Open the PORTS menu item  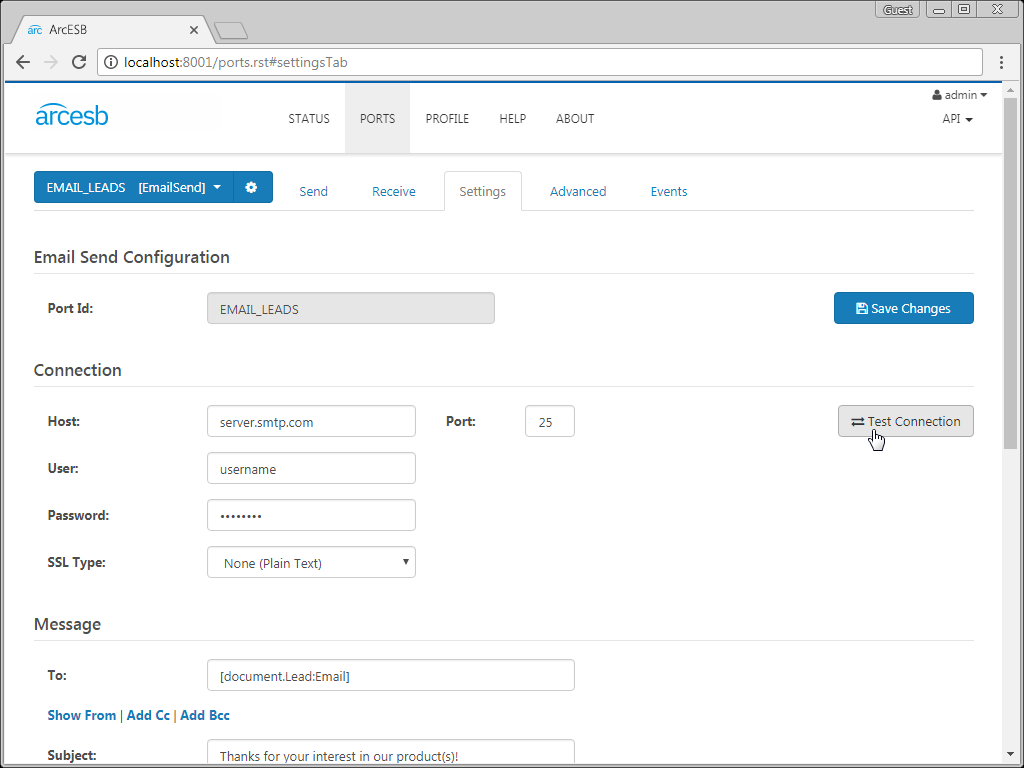[377, 119]
